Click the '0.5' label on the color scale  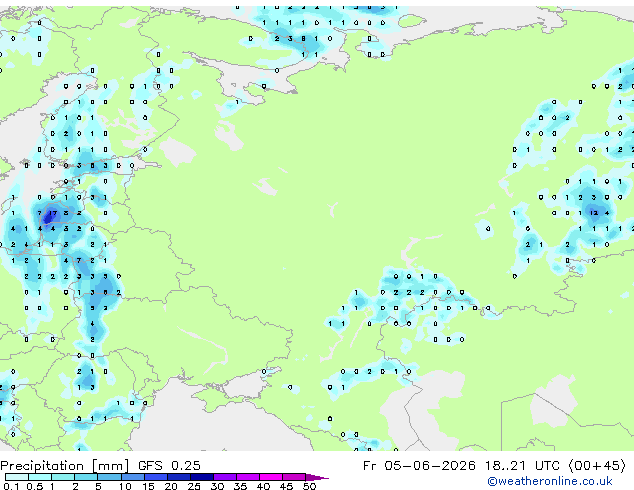click(34, 486)
